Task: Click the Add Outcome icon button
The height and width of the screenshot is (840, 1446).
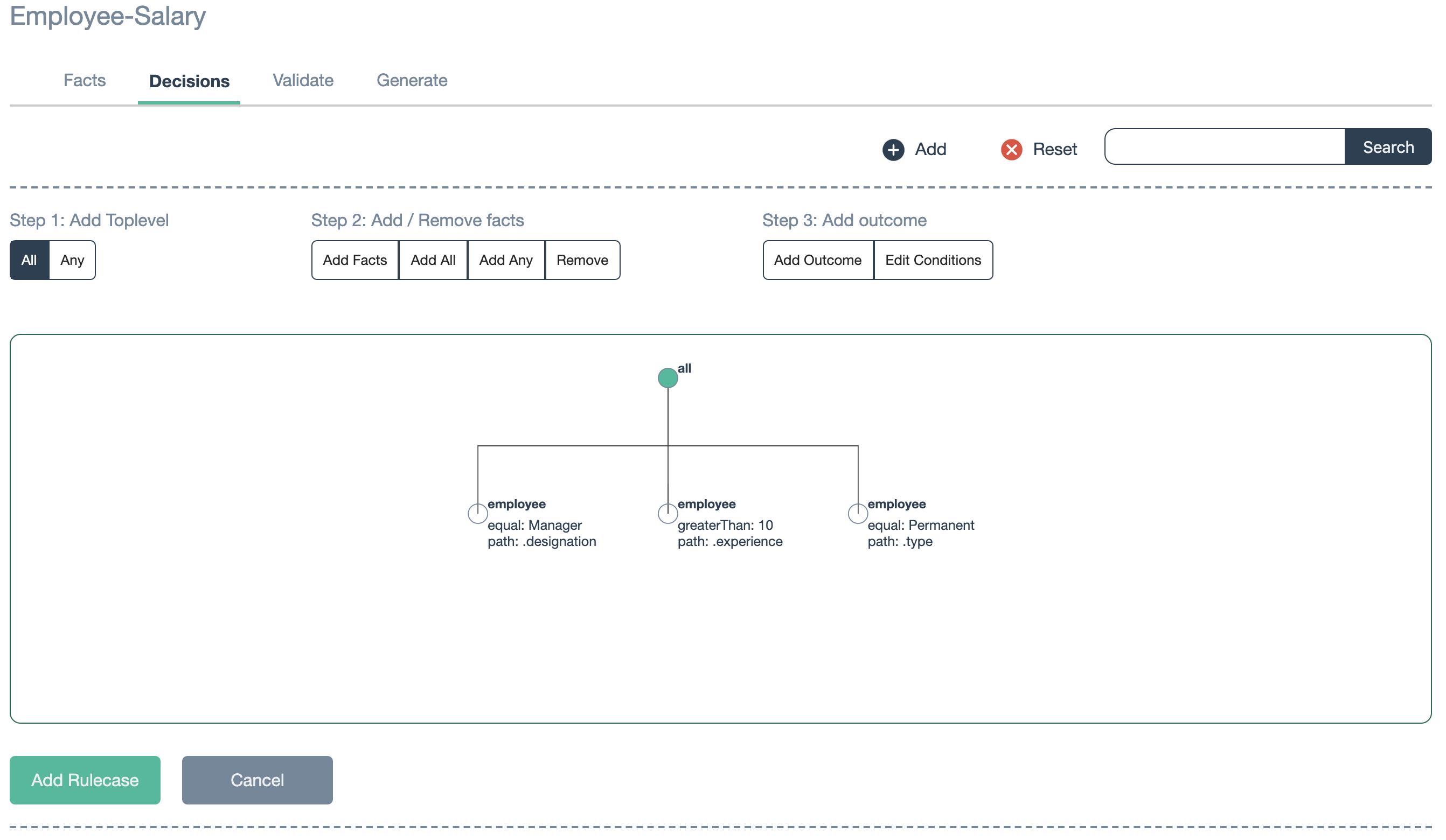Action: pos(818,260)
